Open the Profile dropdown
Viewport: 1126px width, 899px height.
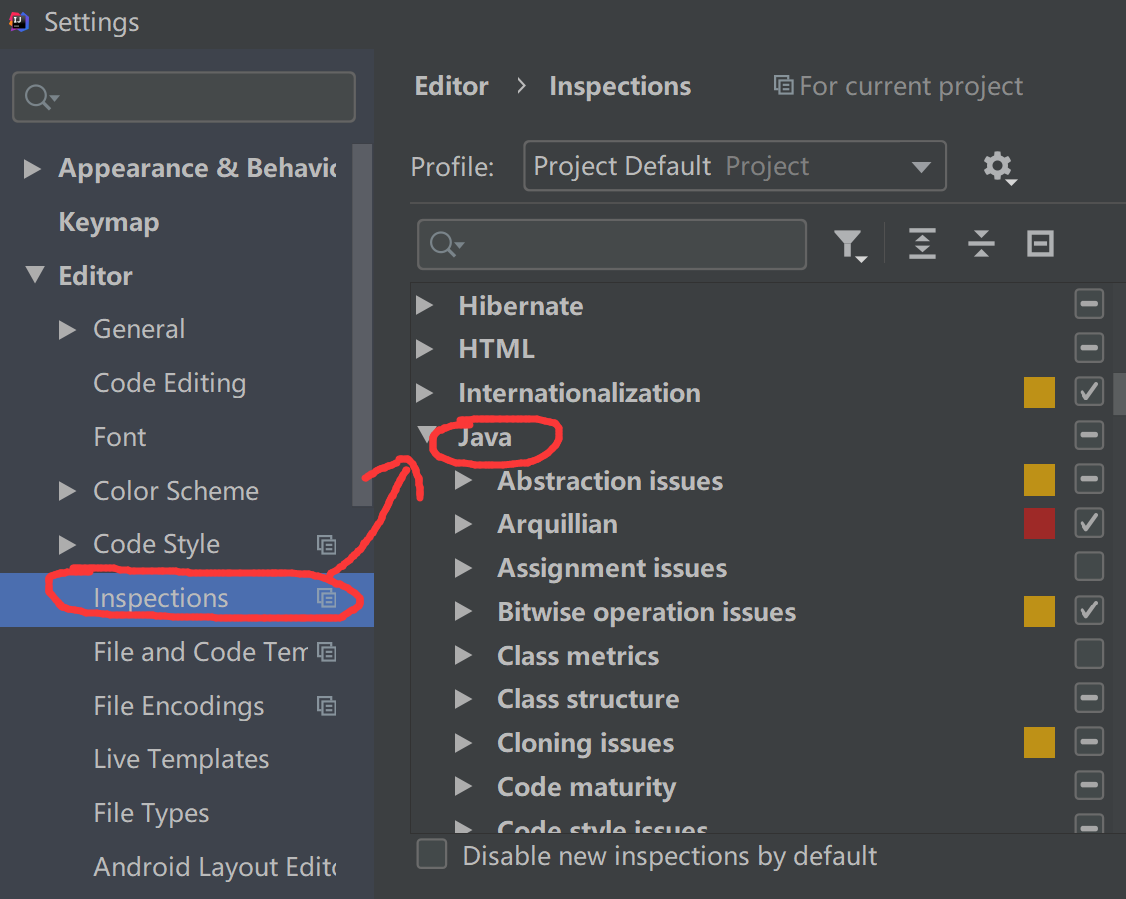[x=735, y=166]
